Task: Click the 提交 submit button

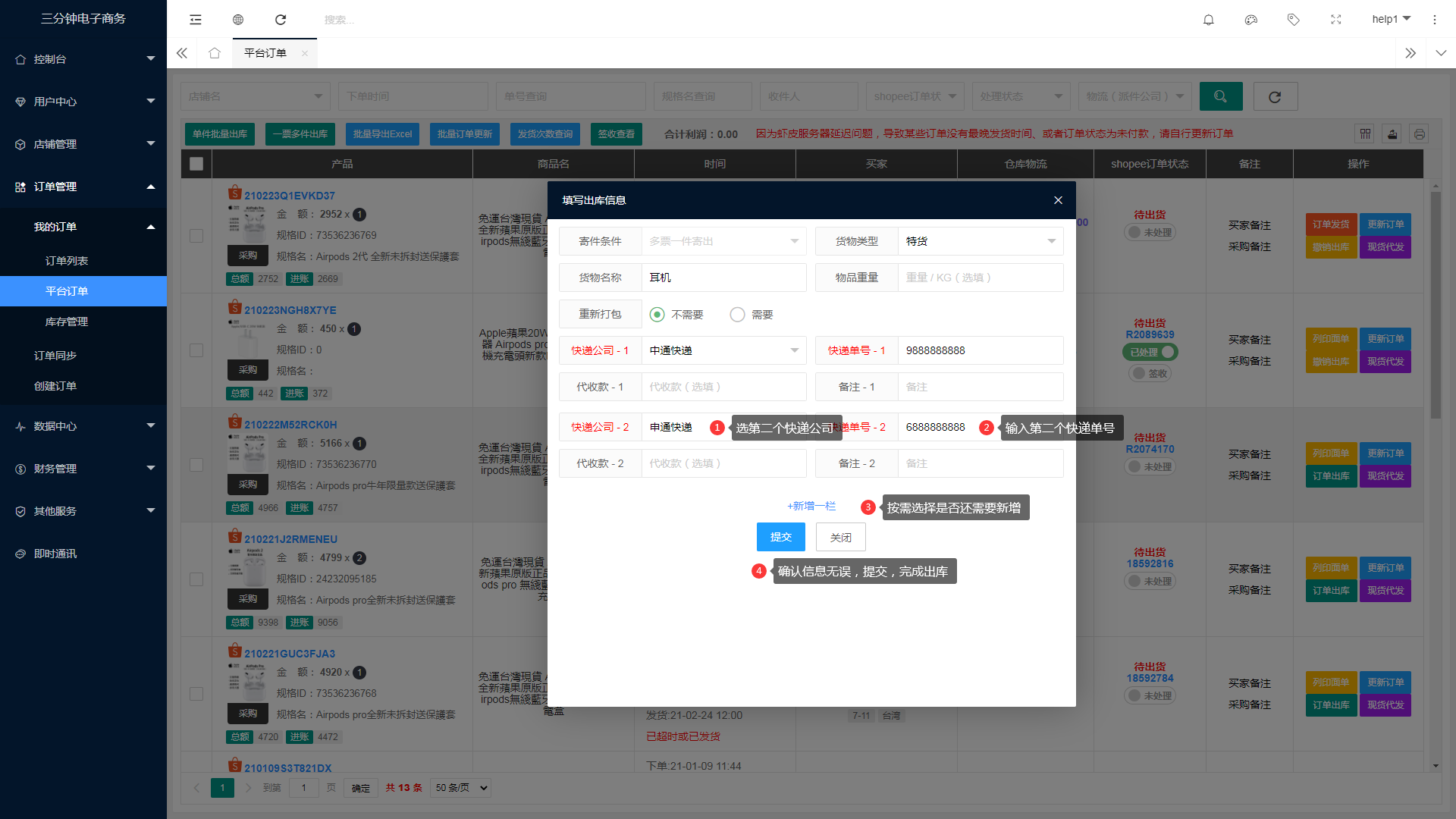Action: point(780,537)
